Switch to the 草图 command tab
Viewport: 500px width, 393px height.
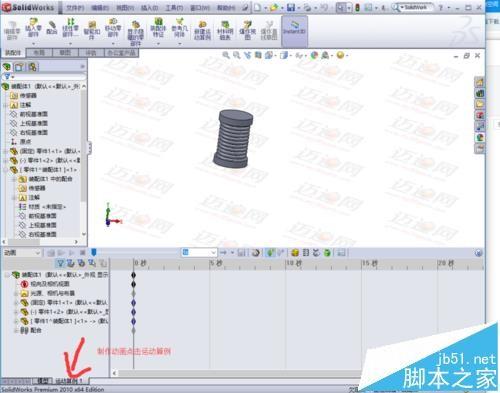(x=65, y=53)
